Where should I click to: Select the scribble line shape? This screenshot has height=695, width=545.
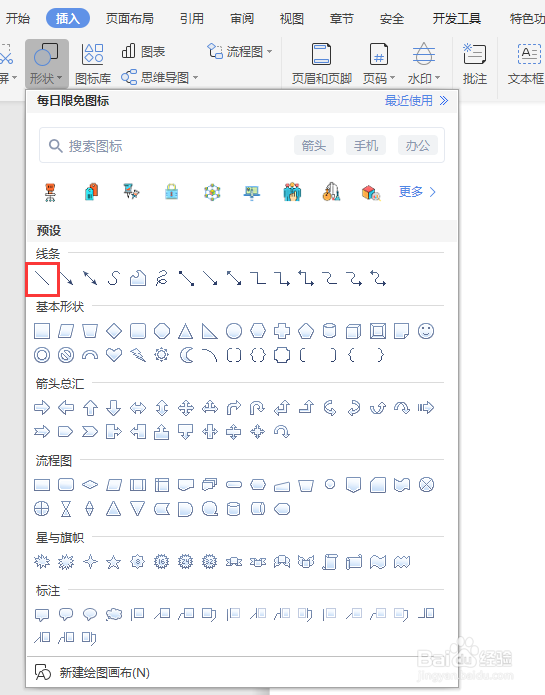tap(162, 279)
